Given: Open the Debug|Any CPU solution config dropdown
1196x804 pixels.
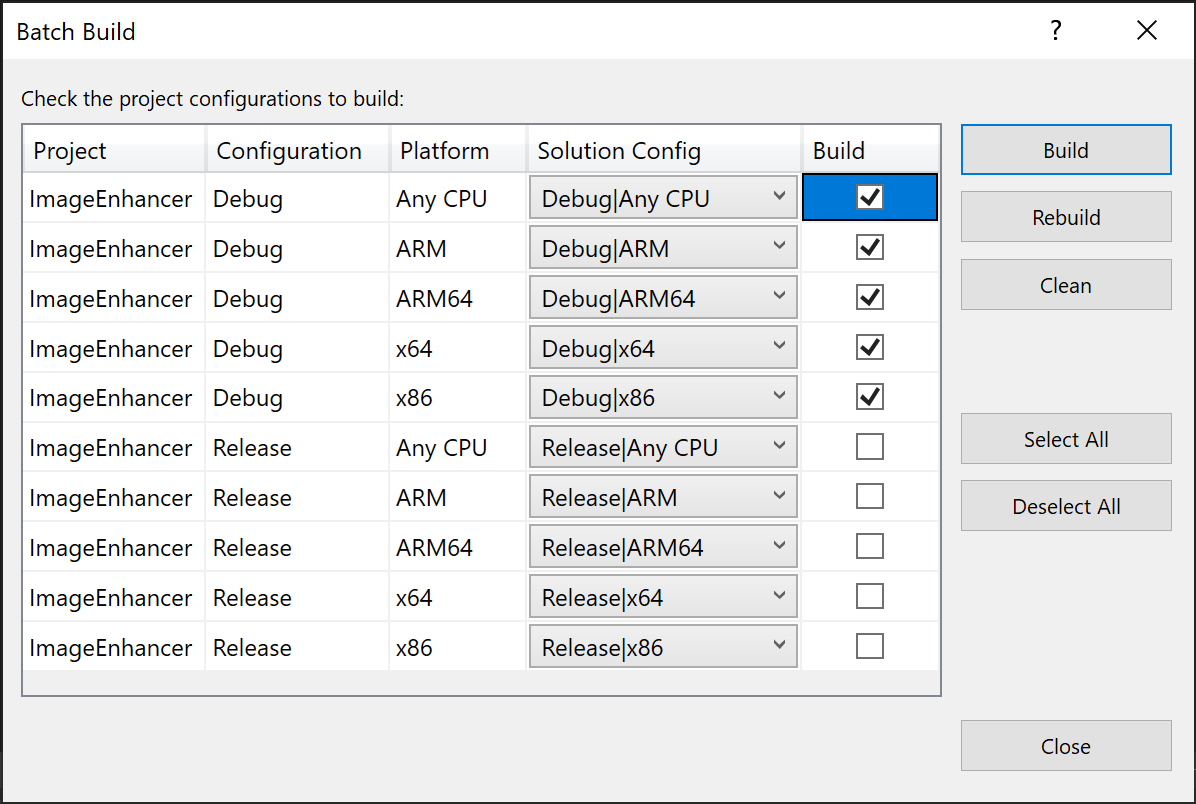Looking at the screenshot, I should [663, 198].
